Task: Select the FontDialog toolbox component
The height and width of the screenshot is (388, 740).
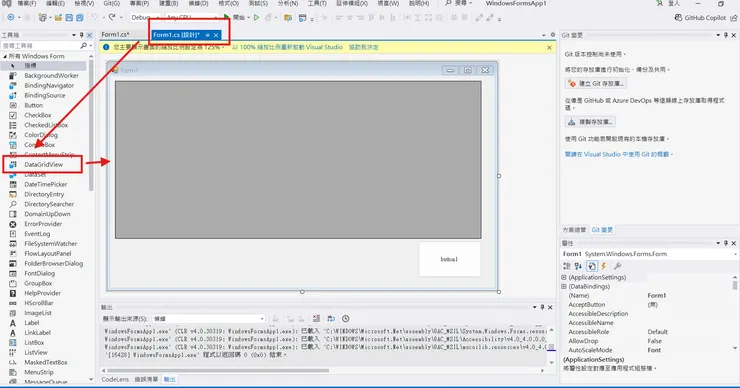Action: 39,274
